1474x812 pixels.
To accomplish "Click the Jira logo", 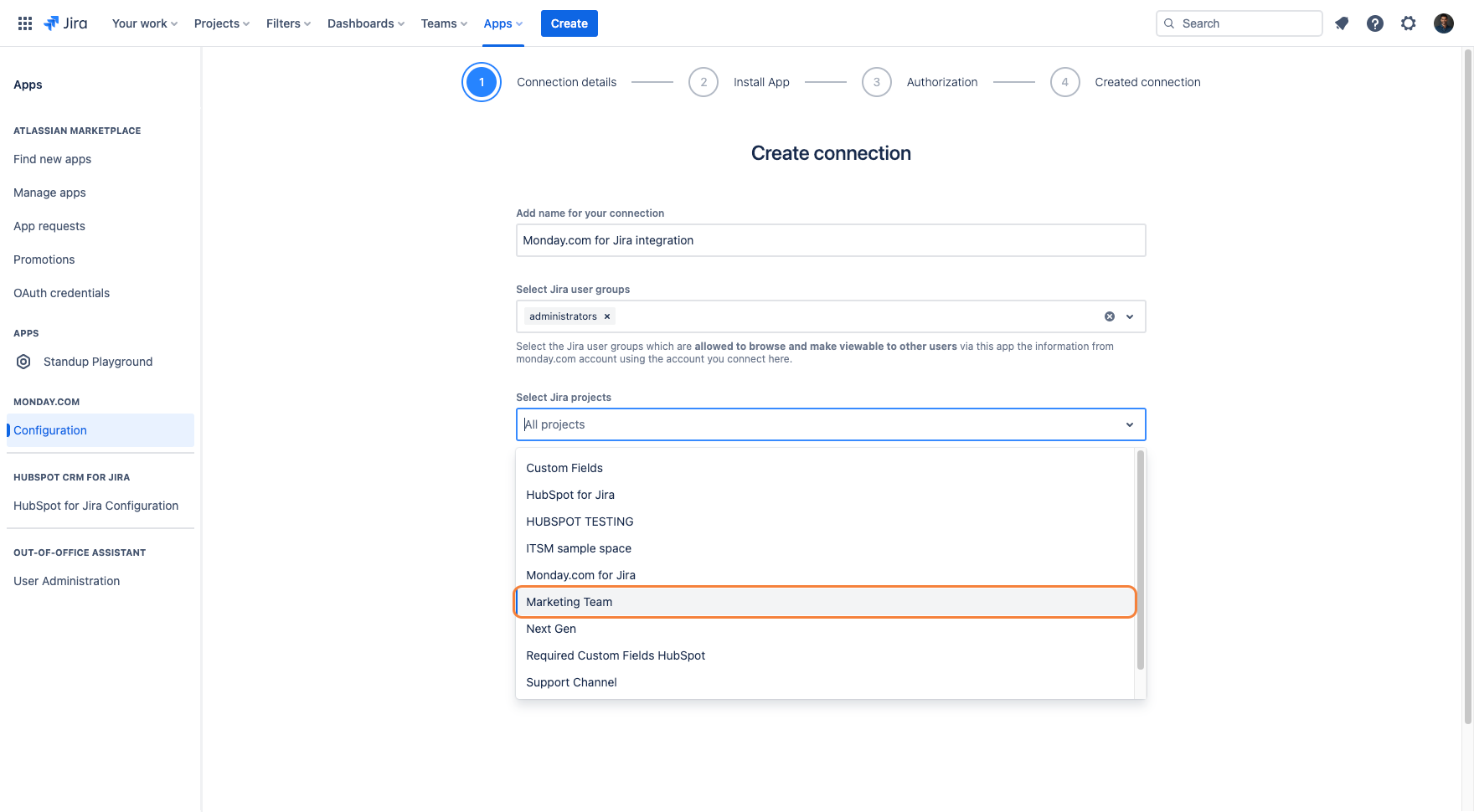I will [65, 23].
